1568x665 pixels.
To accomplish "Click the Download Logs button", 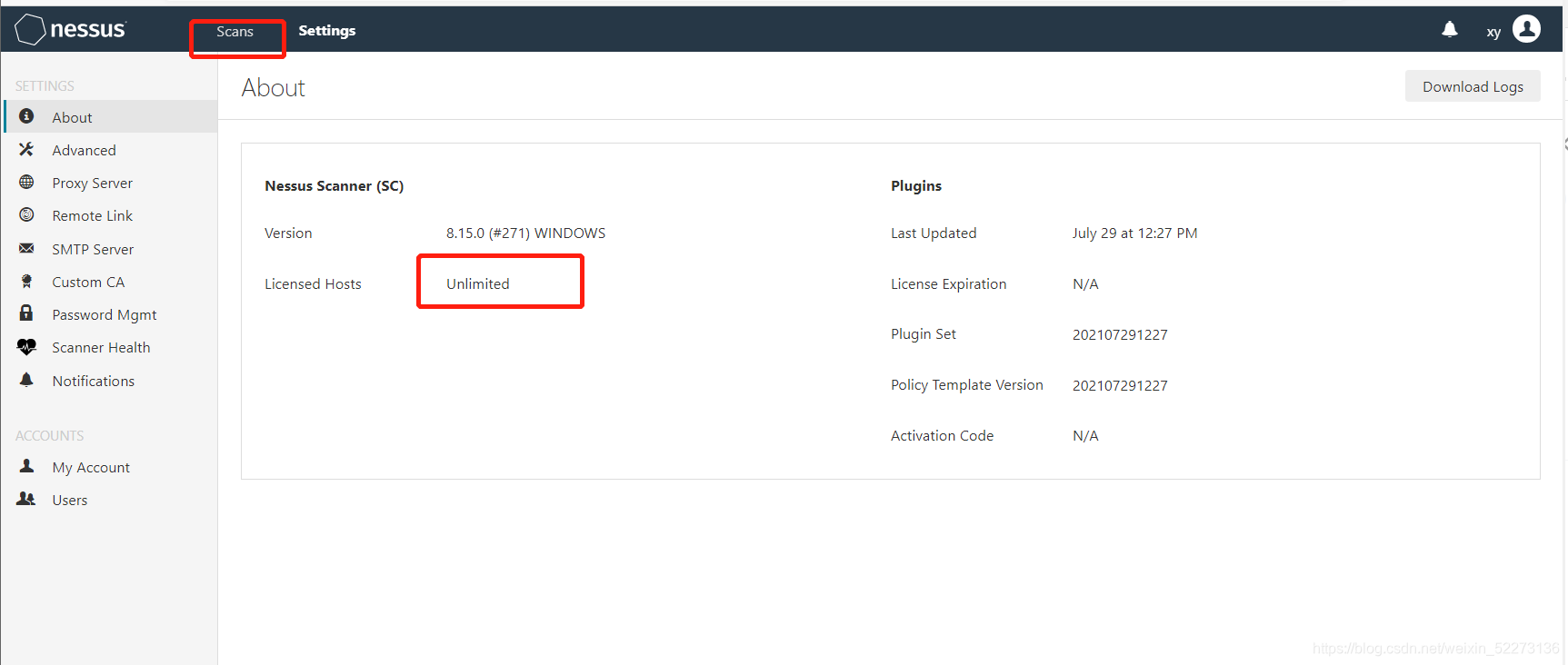I will pos(1473,86).
